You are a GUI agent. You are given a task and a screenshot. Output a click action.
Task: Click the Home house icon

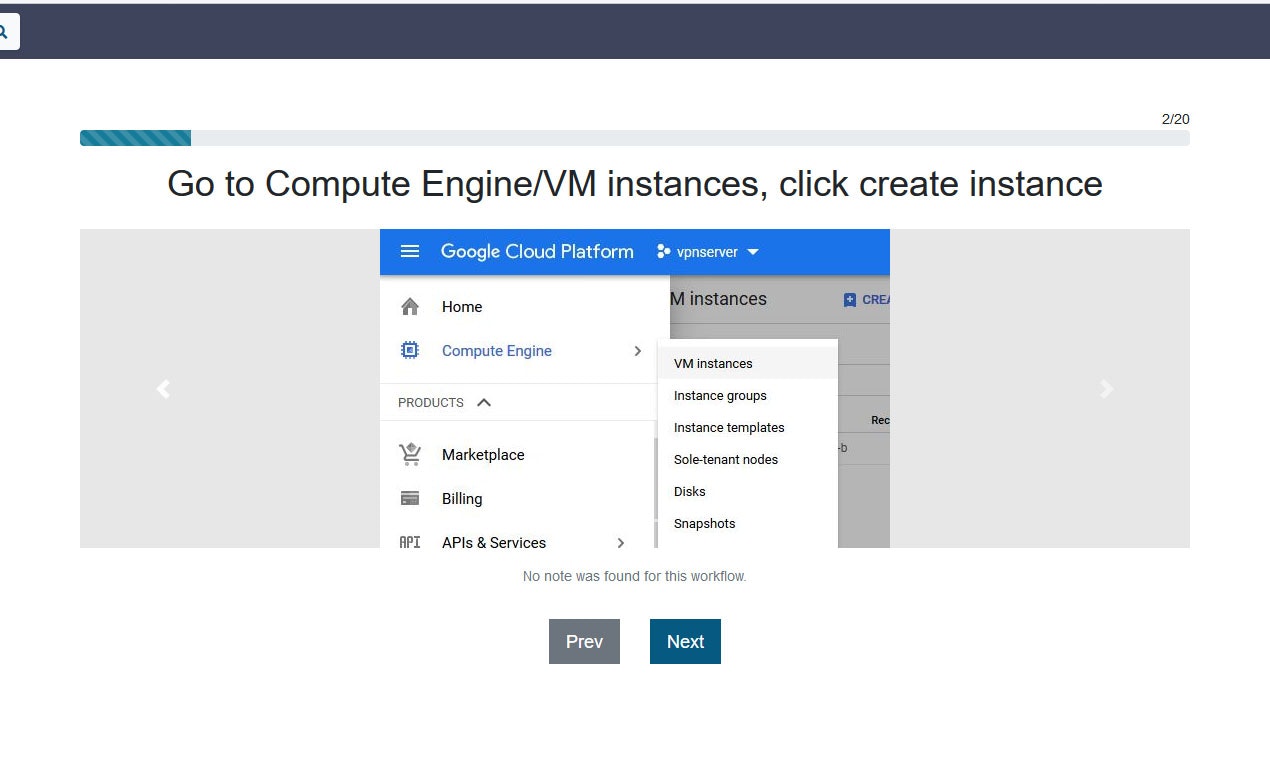(x=410, y=307)
